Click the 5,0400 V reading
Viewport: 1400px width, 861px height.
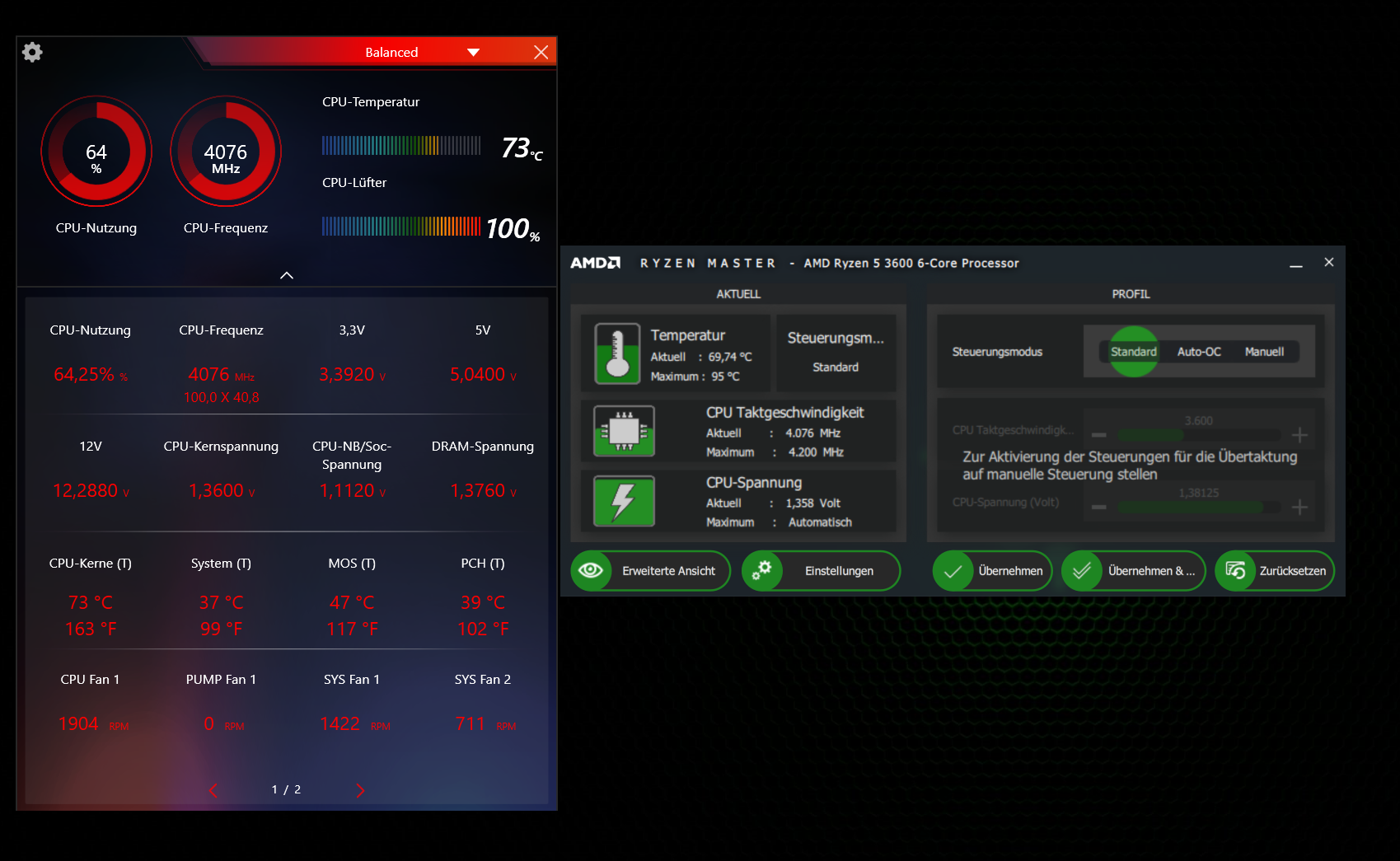click(484, 375)
